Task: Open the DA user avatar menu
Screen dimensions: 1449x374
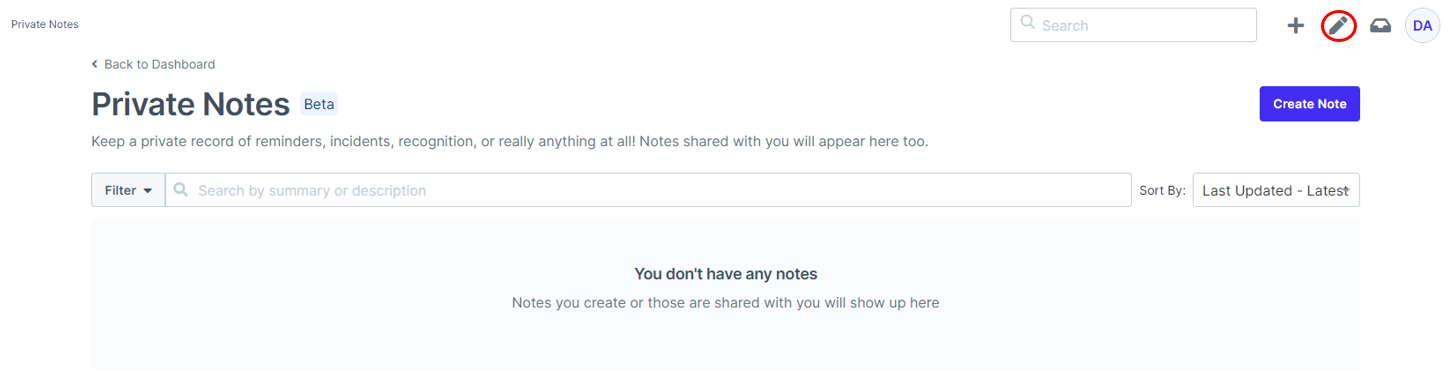Action: (x=1422, y=26)
